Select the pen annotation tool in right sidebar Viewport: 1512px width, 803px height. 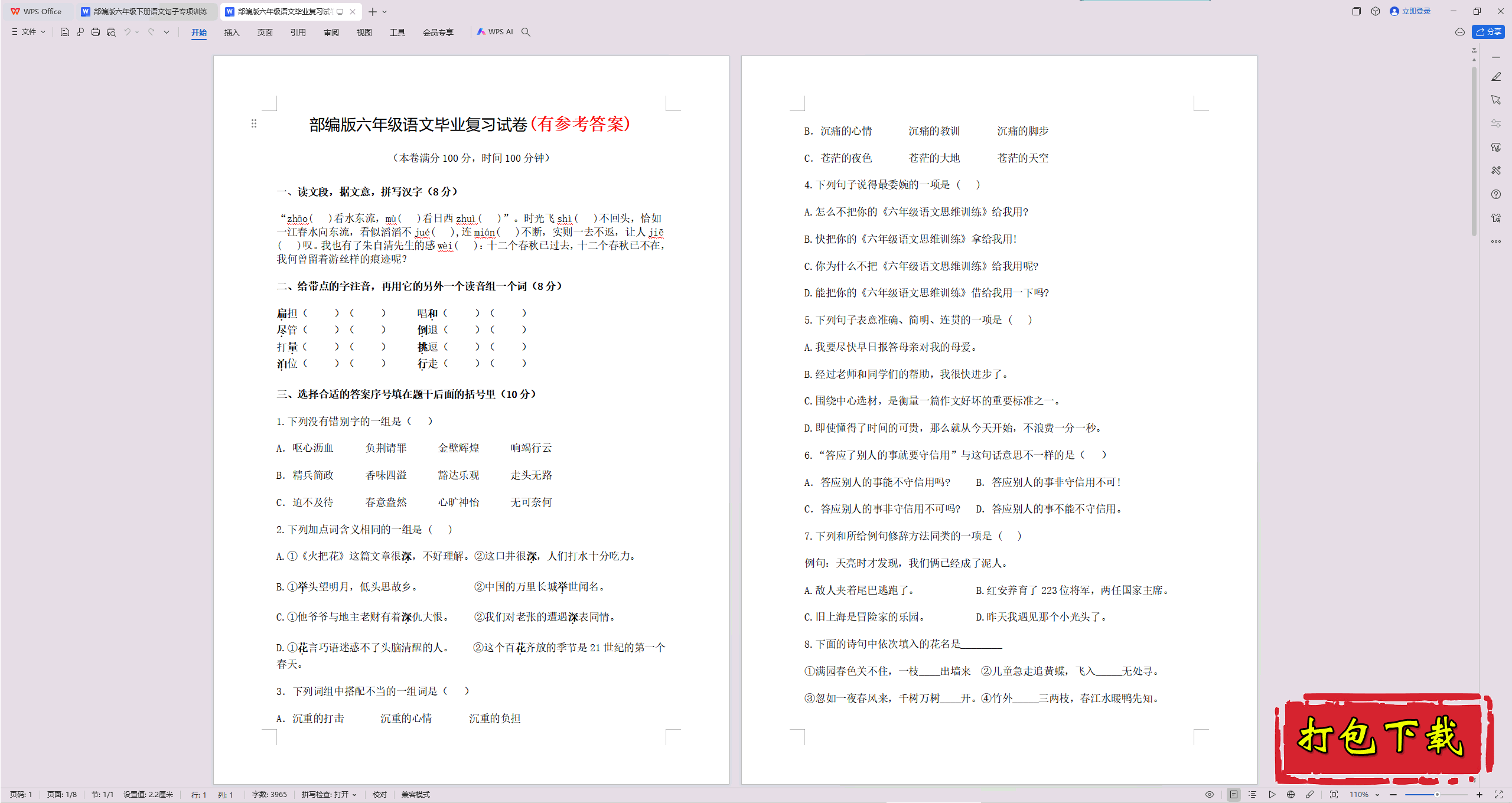pos(1496,77)
